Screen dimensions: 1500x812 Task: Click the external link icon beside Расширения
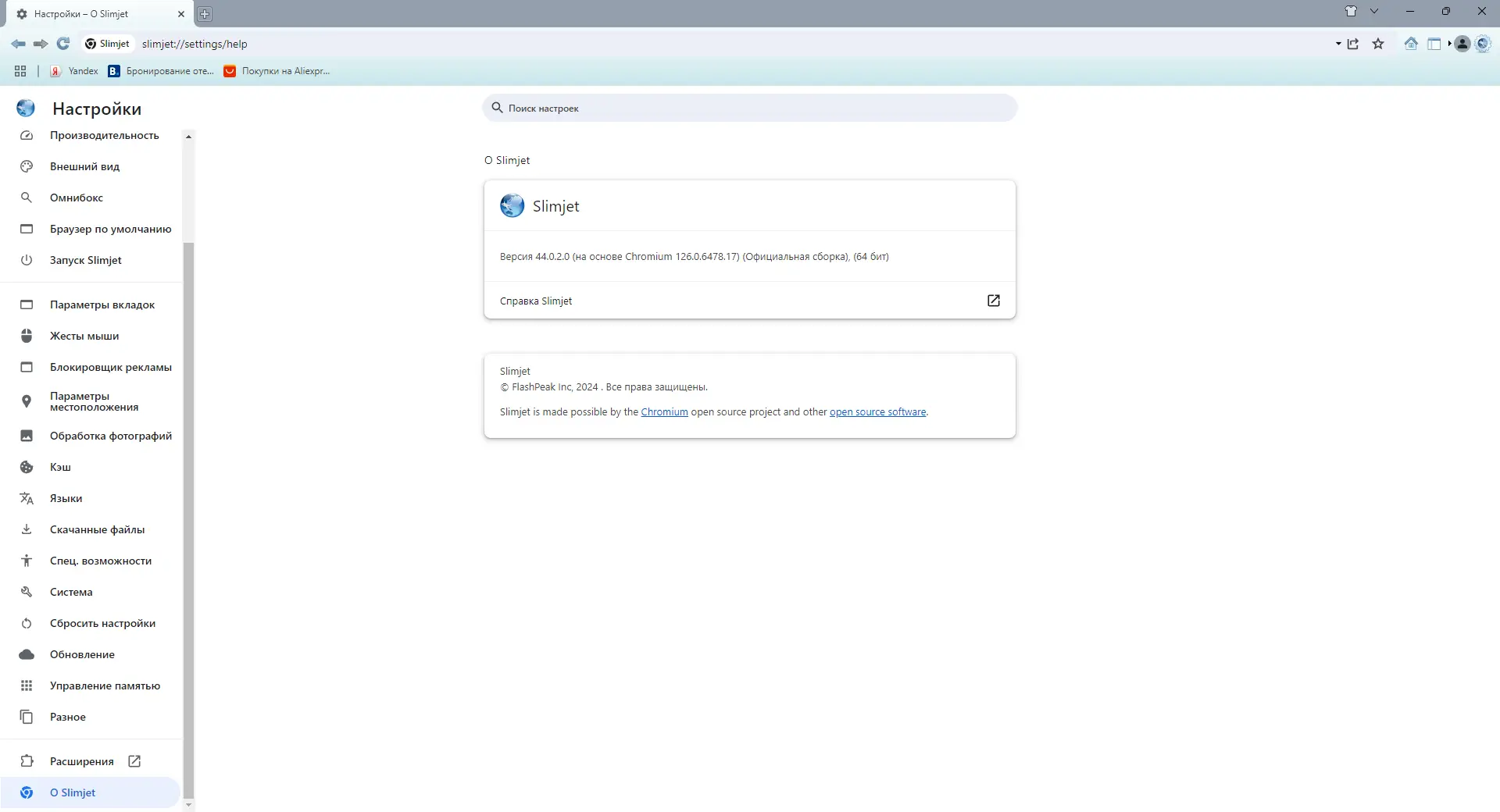pyautogui.click(x=134, y=761)
